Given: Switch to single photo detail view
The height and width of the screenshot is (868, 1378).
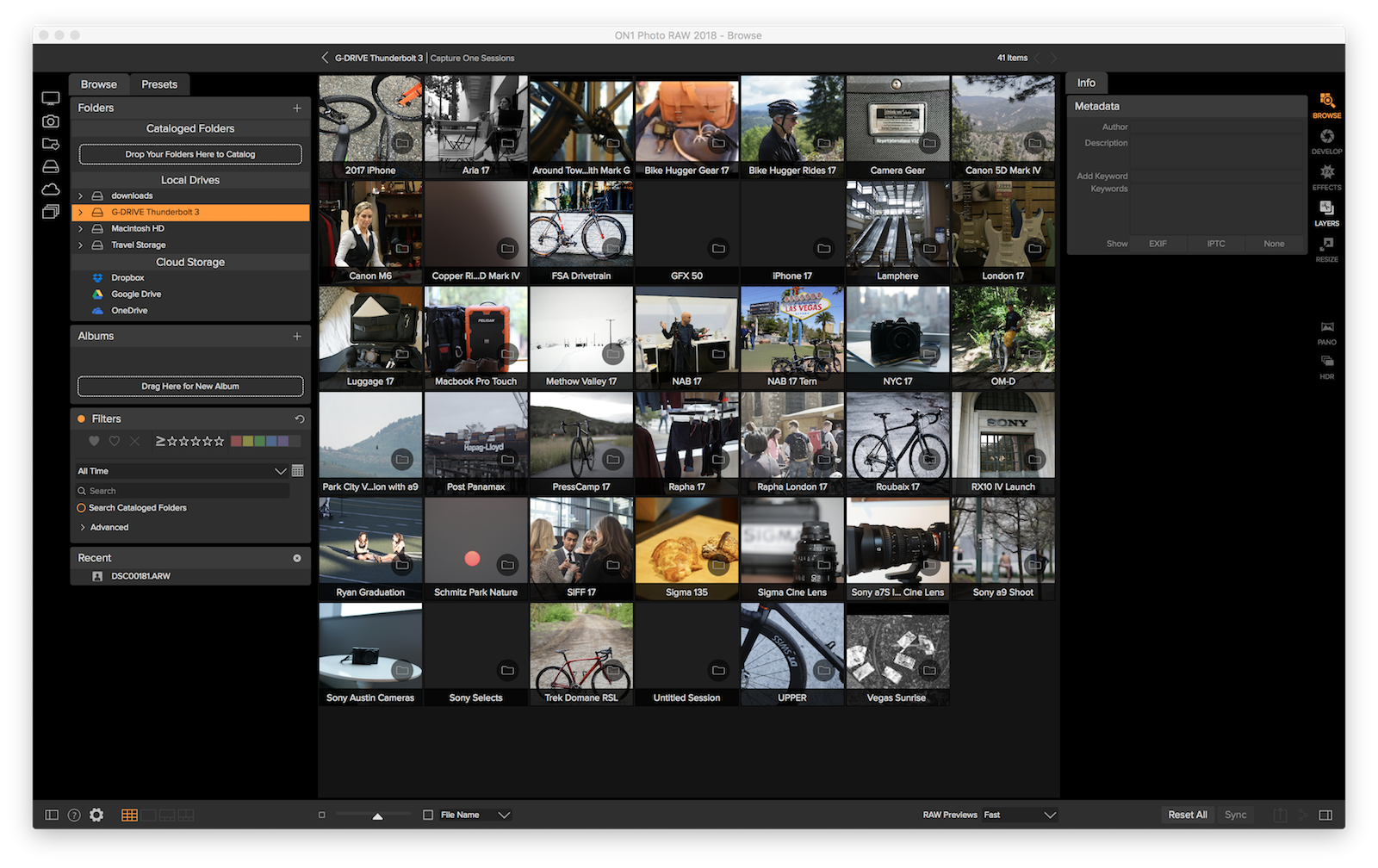Looking at the screenshot, I should click(148, 815).
